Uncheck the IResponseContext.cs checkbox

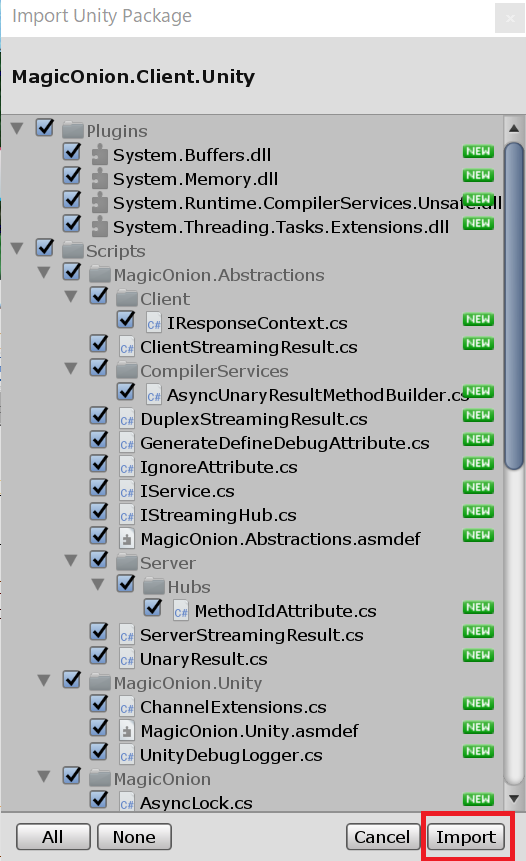point(125,320)
